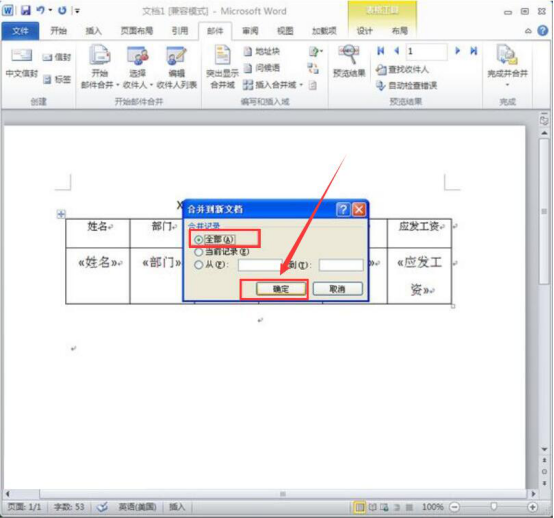The width and height of the screenshot is (554, 518).
Task: Click the table move handle
Action: (61, 214)
